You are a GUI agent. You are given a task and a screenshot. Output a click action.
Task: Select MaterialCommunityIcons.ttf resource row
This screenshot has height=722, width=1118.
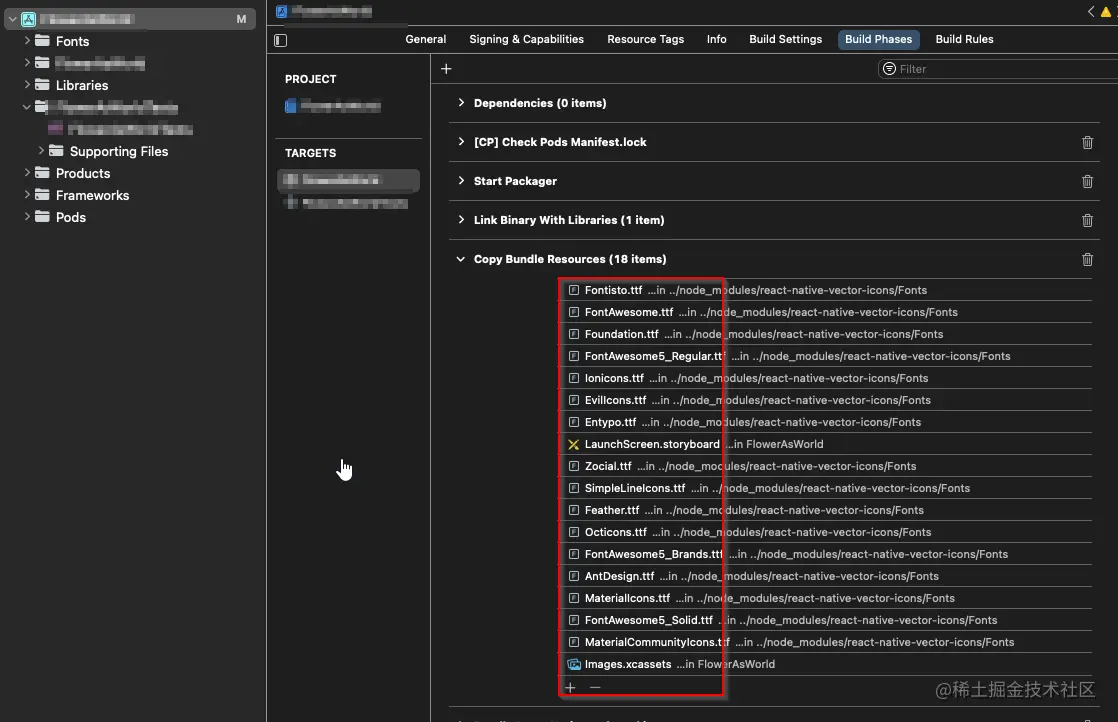tap(827, 642)
